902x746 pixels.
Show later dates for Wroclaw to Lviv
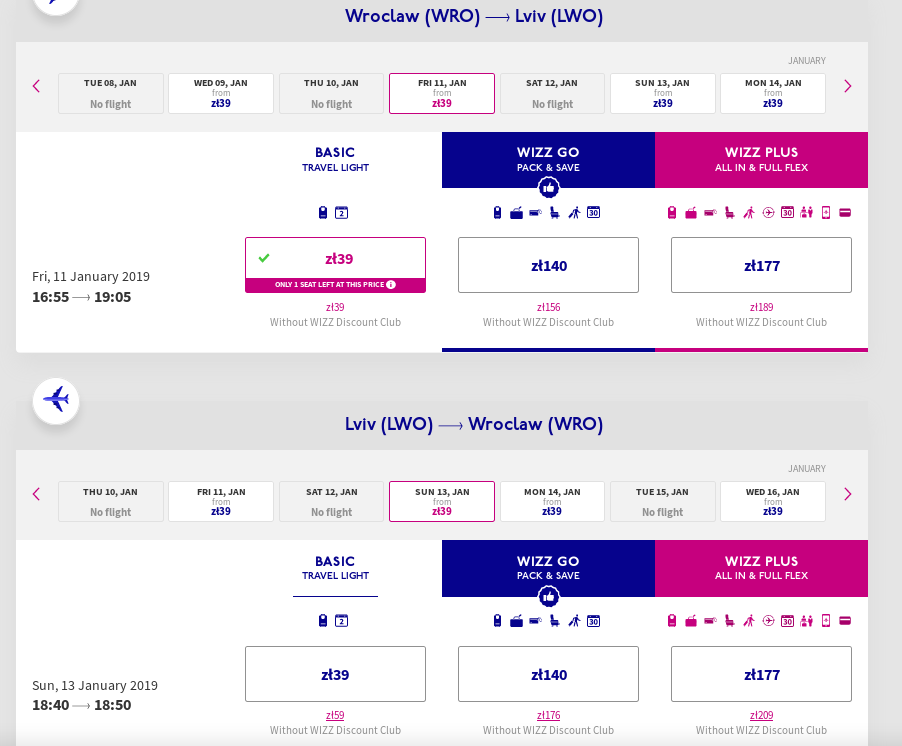[847, 86]
